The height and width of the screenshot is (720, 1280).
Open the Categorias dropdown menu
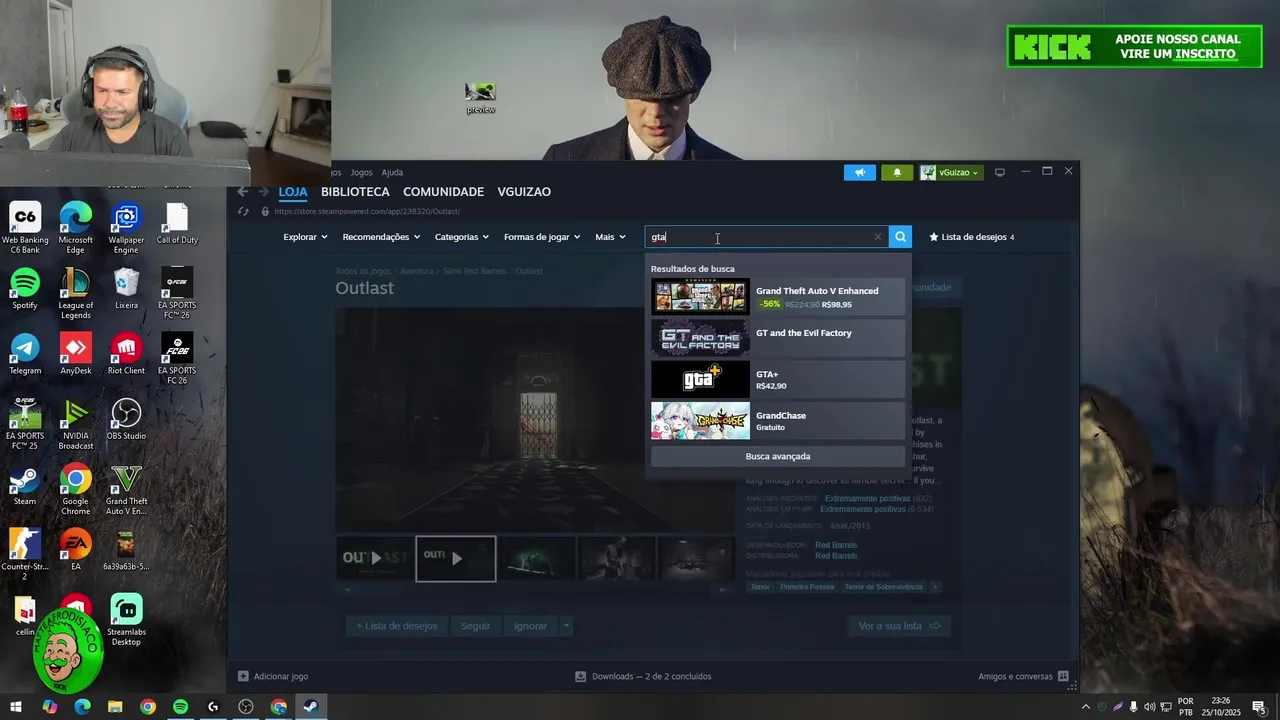pos(462,237)
